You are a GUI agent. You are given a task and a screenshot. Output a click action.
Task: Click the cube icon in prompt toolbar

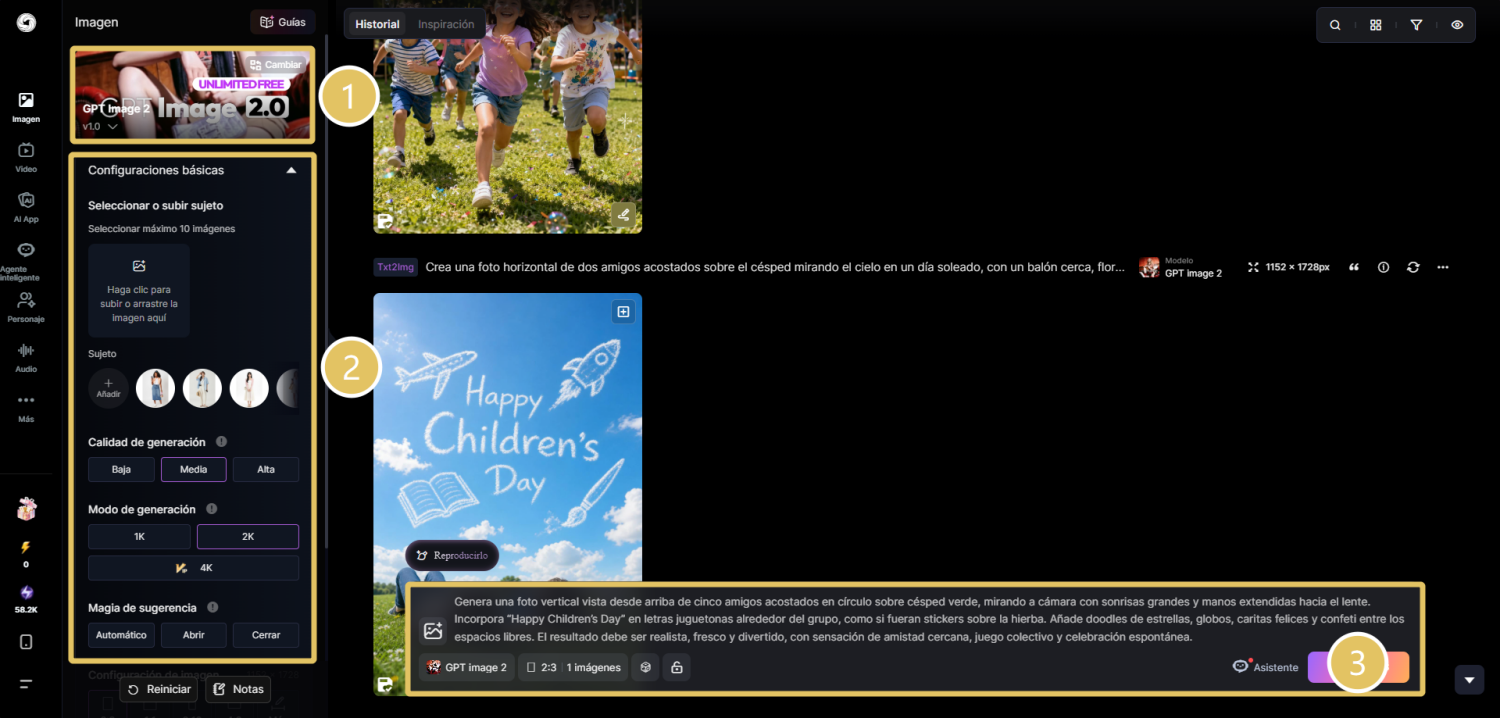[645, 667]
